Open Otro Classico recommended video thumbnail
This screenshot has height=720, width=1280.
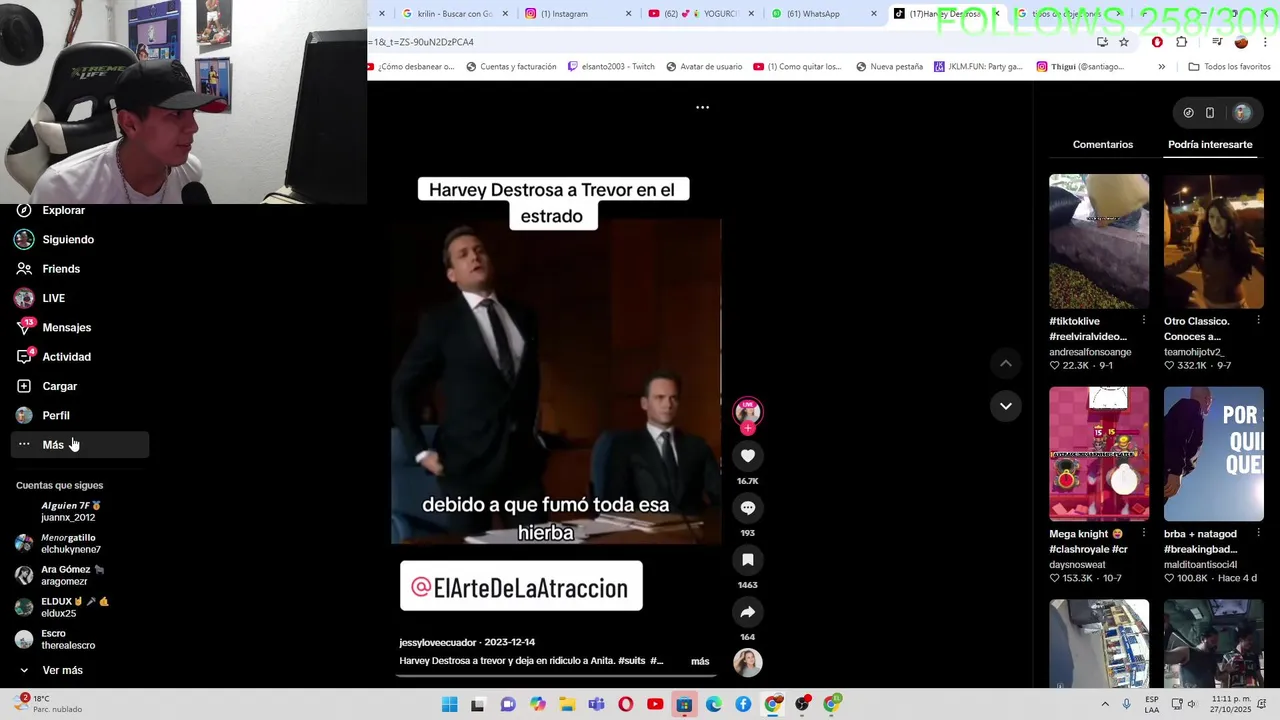[x=1213, y=241]
